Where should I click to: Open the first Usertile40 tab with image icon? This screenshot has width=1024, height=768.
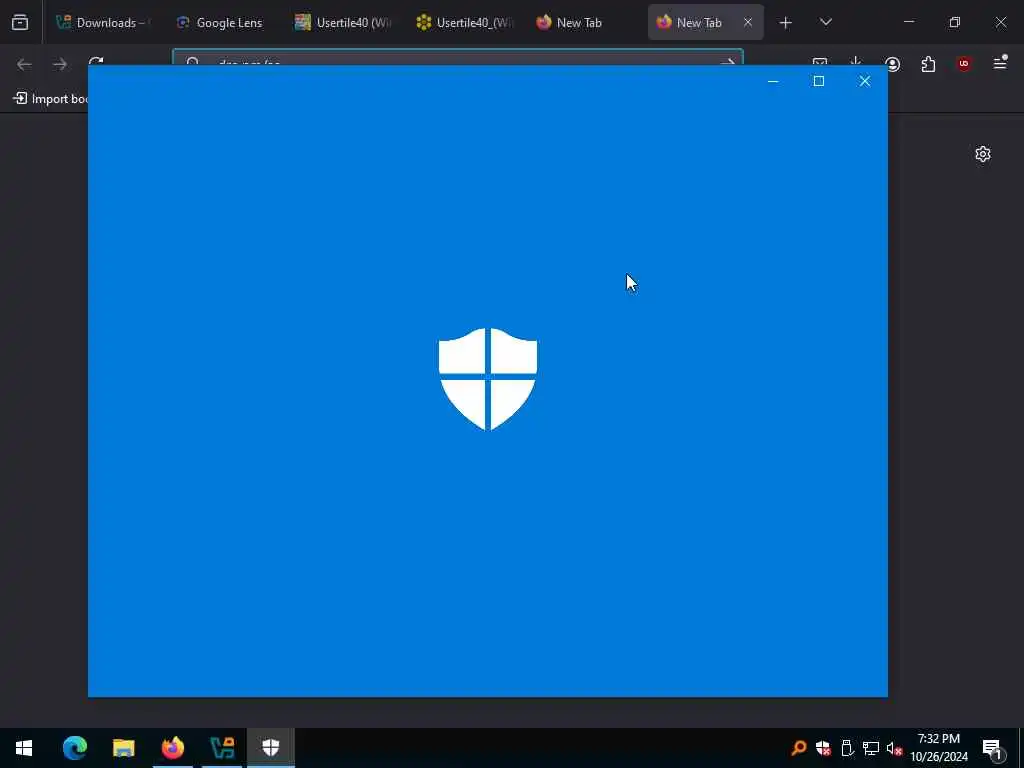(343, 22)
